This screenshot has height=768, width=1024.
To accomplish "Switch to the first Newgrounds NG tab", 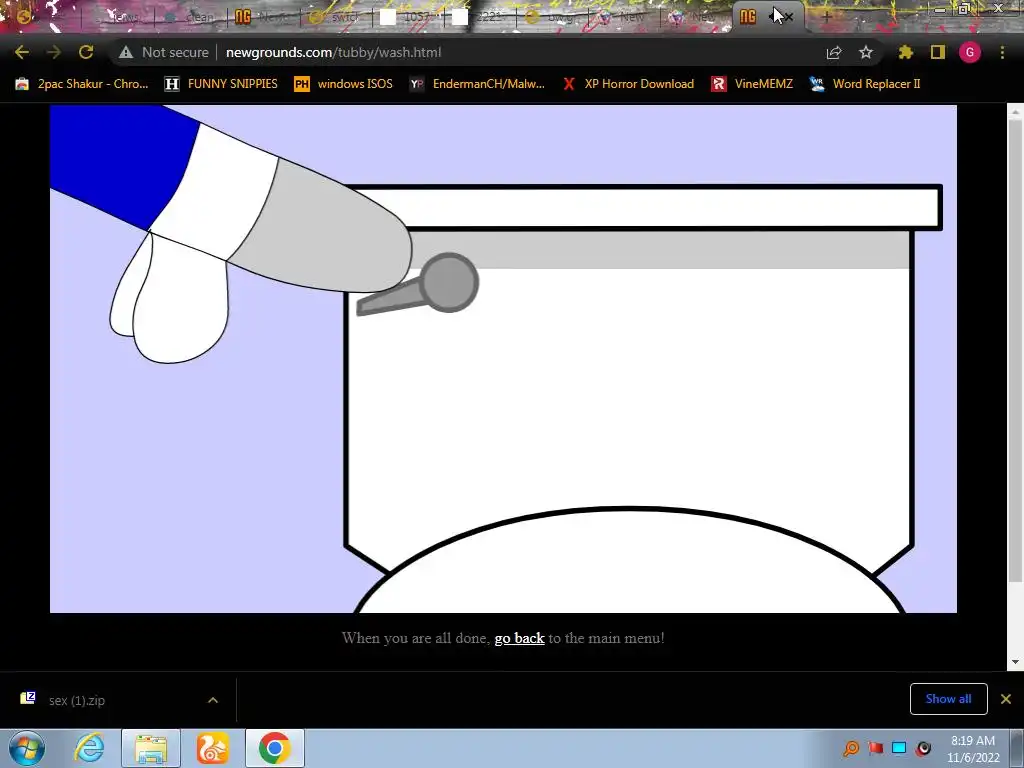I will 261,17.
